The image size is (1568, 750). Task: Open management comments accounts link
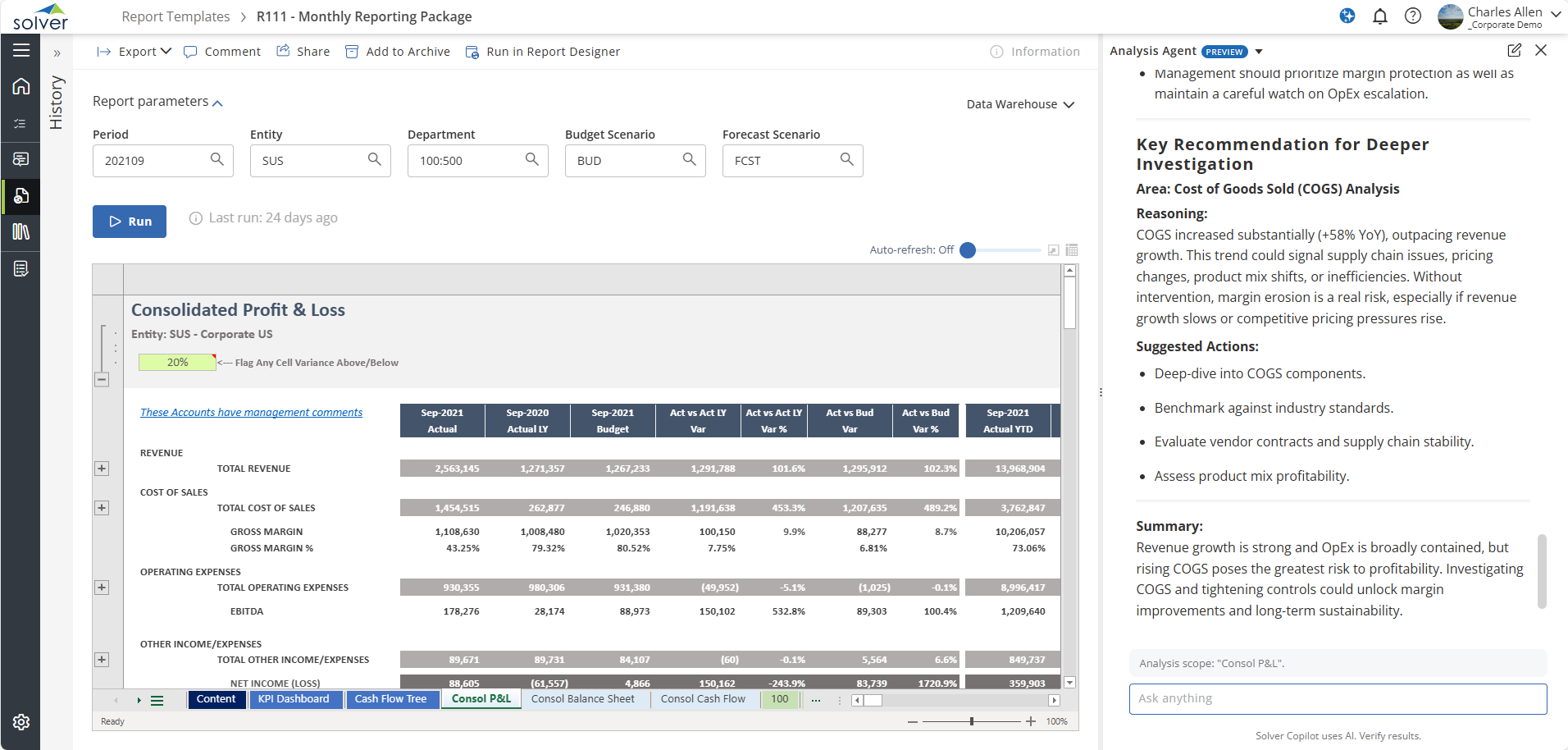pos(251,413)
